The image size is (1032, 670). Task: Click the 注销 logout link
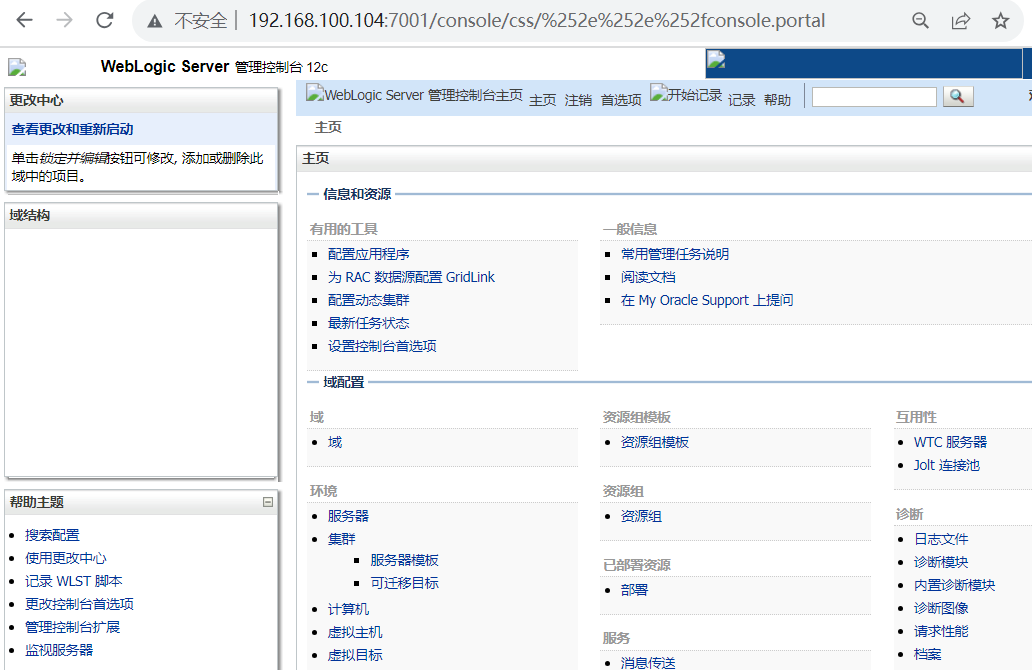coord(578,100)
